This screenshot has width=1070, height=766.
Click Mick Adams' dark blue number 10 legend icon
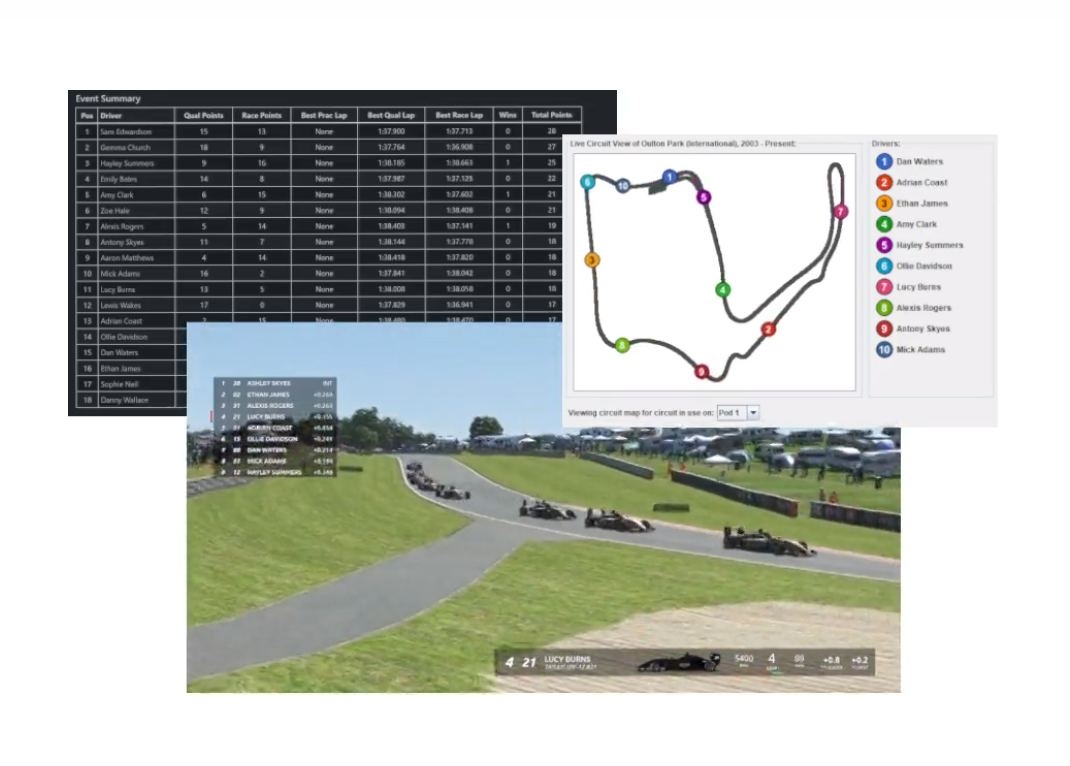pyautogui.click(x=884, y=349)
